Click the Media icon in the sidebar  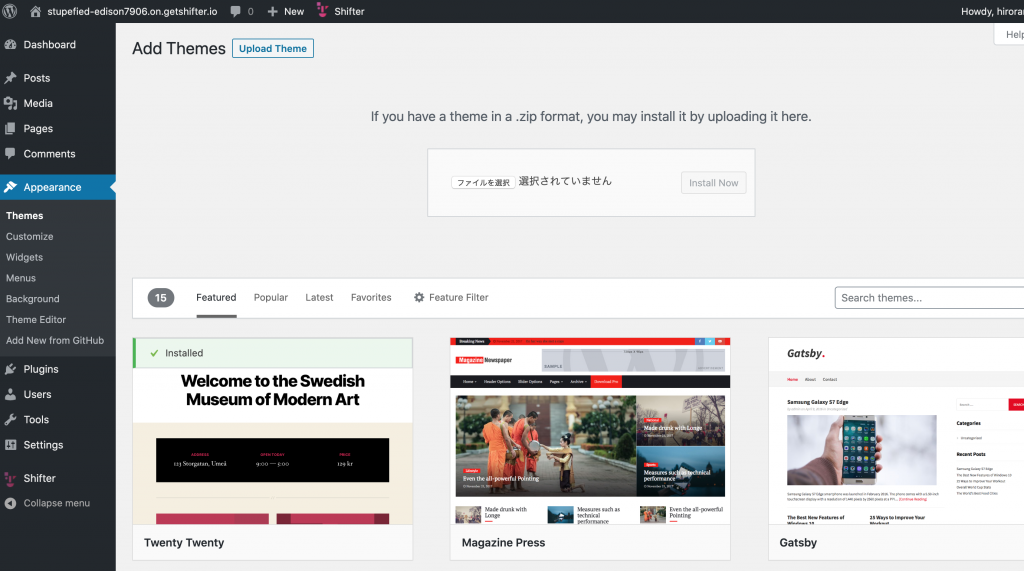[x=10, y=103]
